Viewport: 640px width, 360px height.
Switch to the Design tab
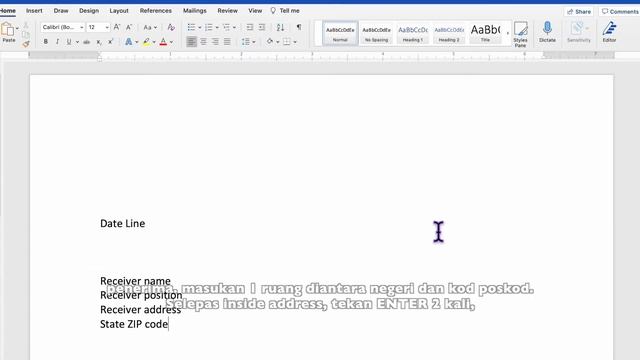[89, 11]
